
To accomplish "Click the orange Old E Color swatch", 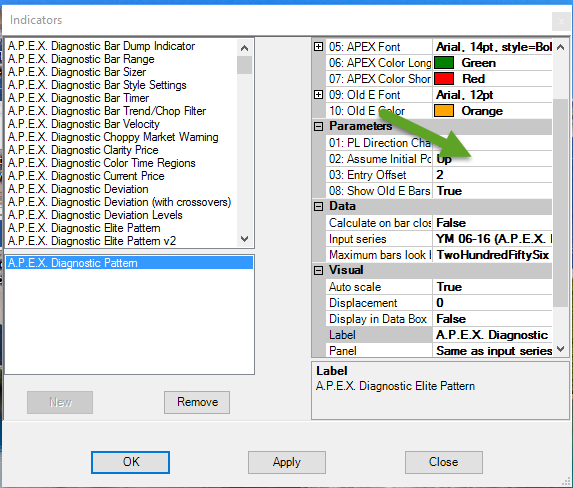I will [444, 111].
